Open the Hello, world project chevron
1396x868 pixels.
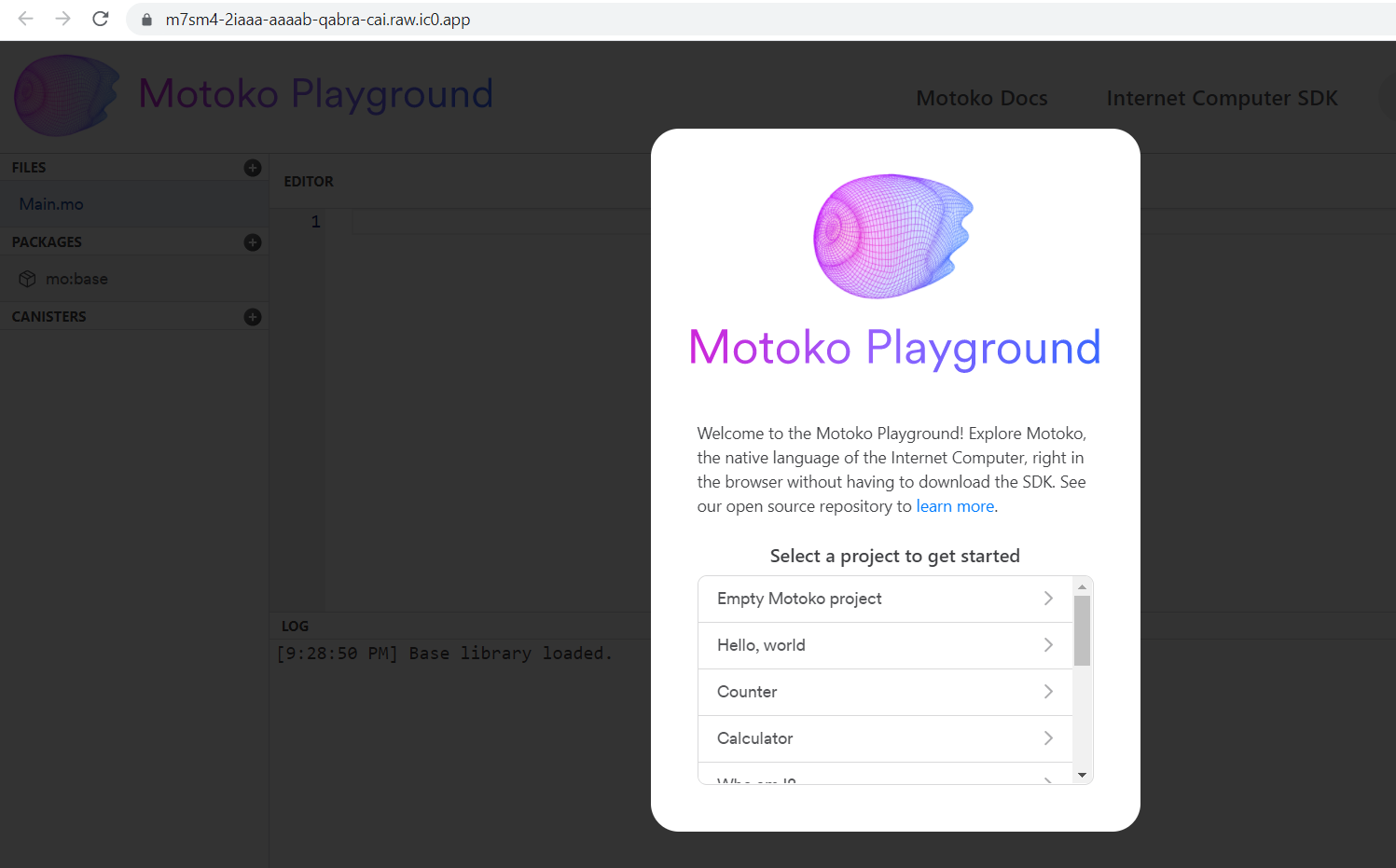(1048, 645)
